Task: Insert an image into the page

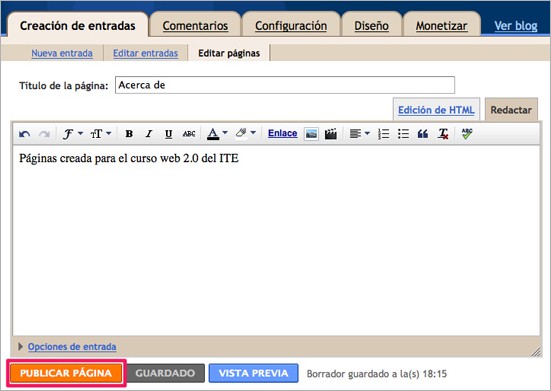Action: [311, 134]
